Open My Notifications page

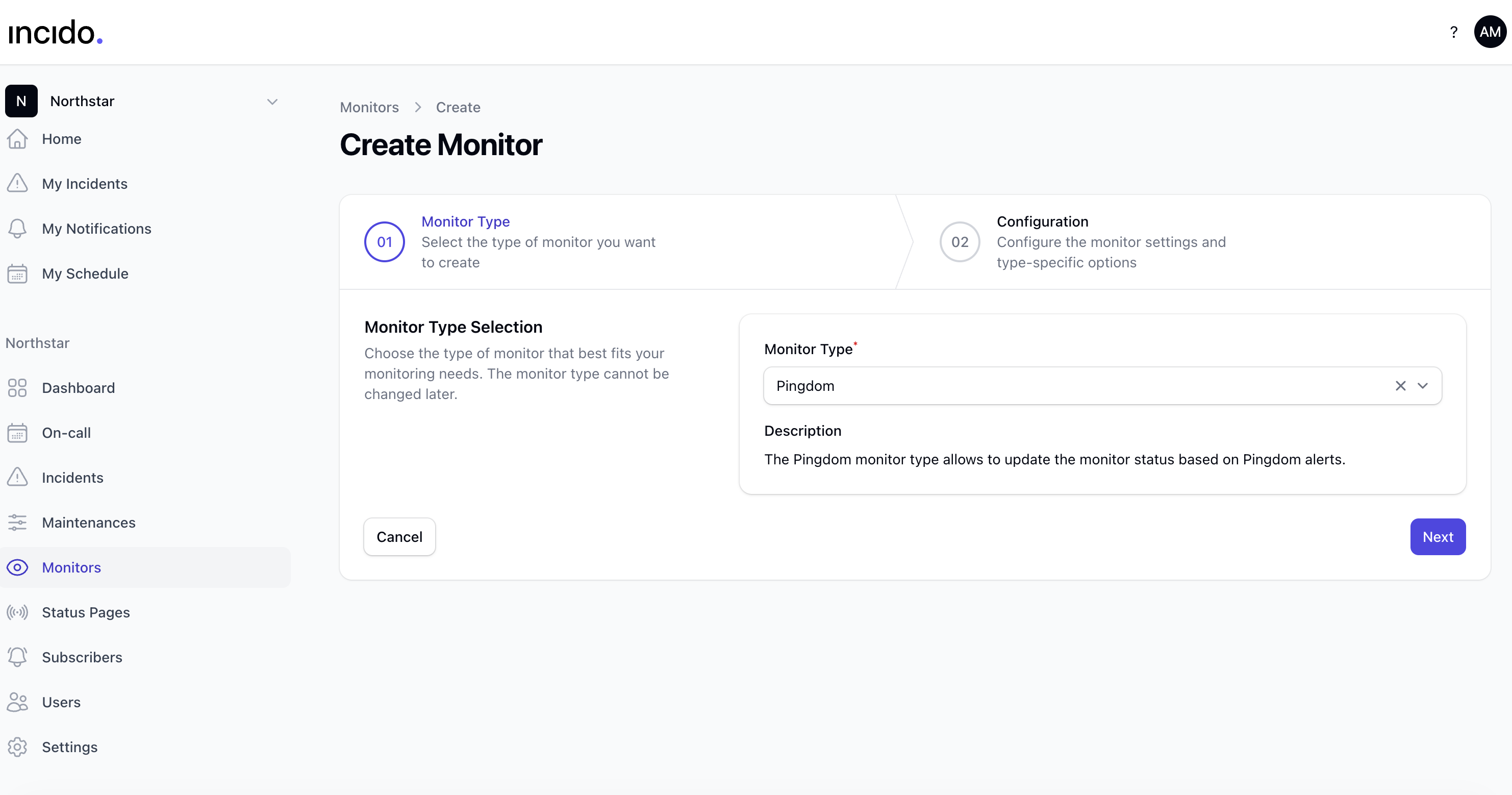tap(97, 229)
